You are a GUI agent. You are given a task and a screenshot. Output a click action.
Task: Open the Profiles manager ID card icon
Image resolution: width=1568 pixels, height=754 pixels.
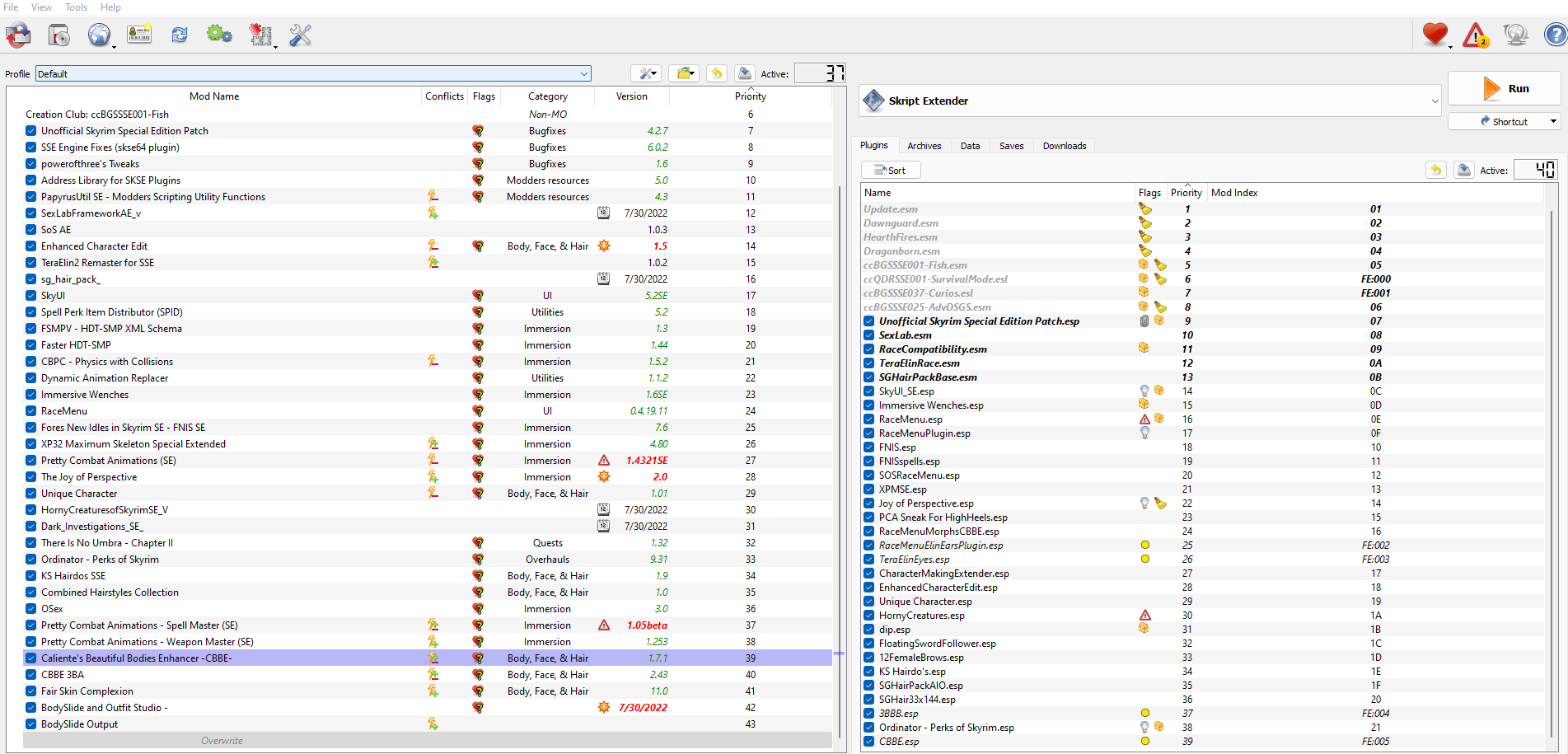click(x=139, y=35)
